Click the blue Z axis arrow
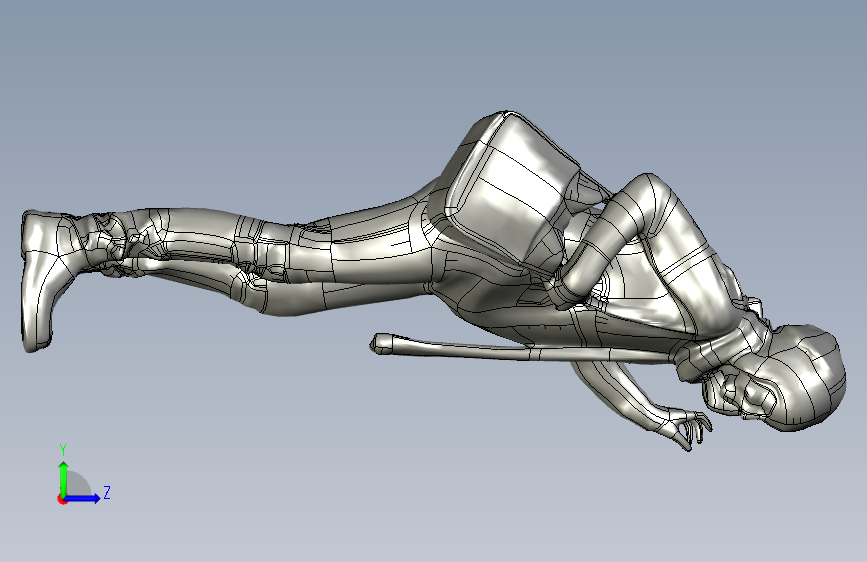The width and height of the screenshot is (867, 562). click(x=83, y=498)
